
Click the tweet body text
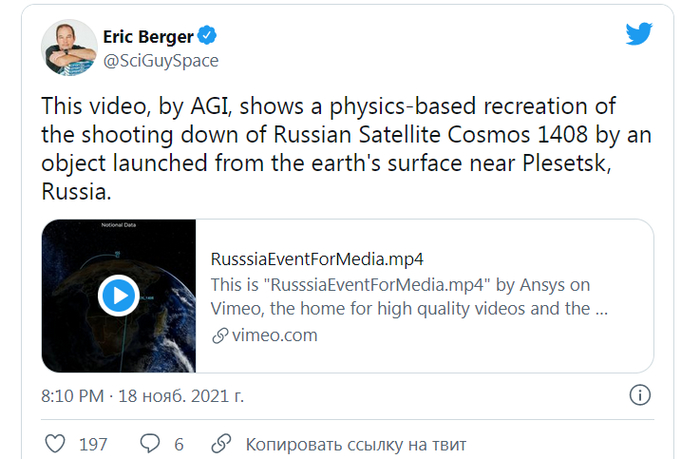(346, 149)
